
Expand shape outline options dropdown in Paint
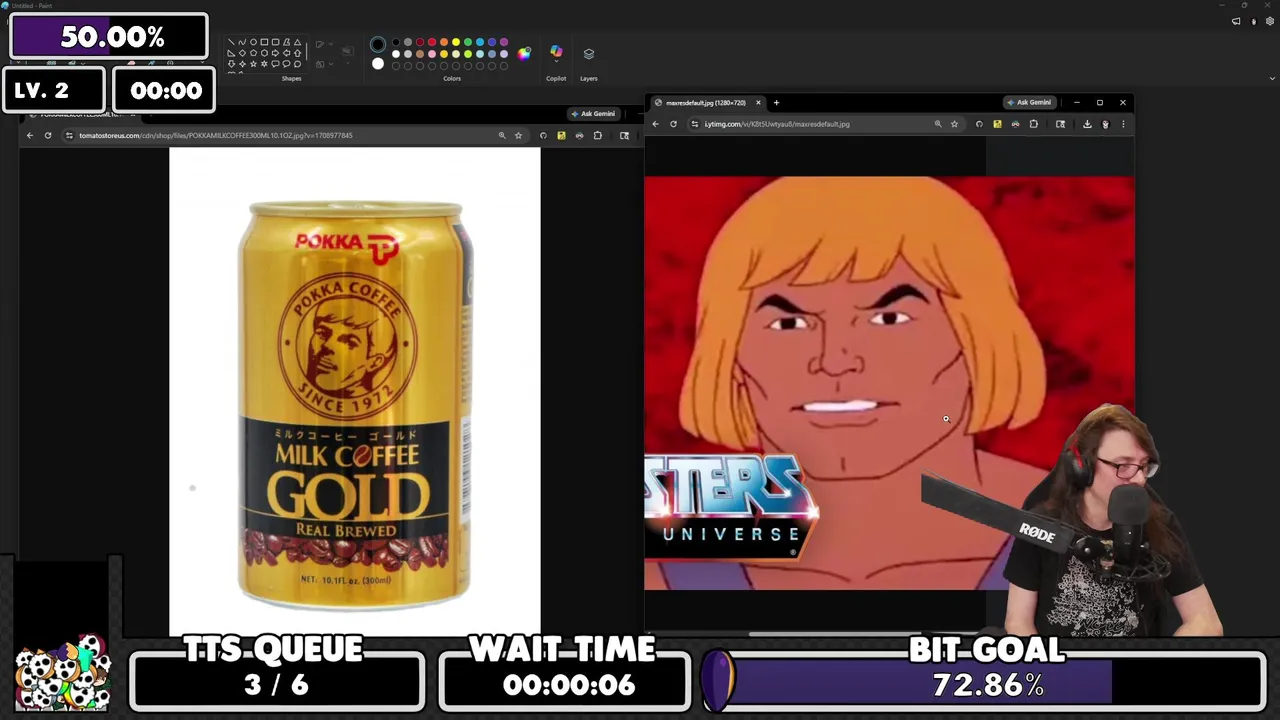[x=331, y=44]
